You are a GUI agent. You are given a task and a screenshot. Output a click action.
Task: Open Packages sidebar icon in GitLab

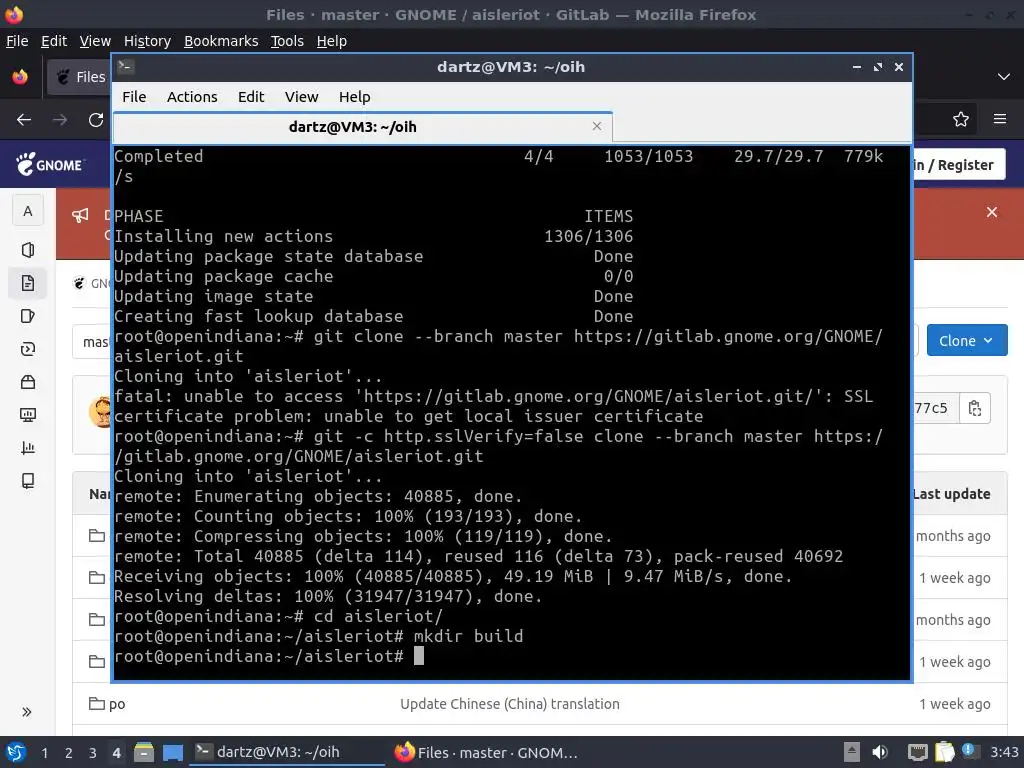(x=27, y=382)
